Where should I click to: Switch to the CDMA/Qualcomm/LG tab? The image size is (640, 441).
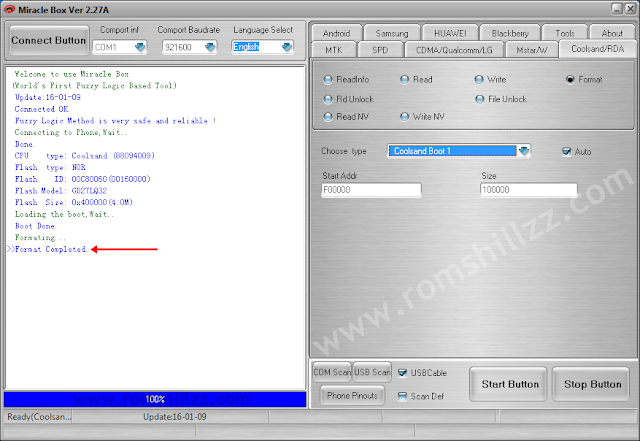click(x=454, y=50)
